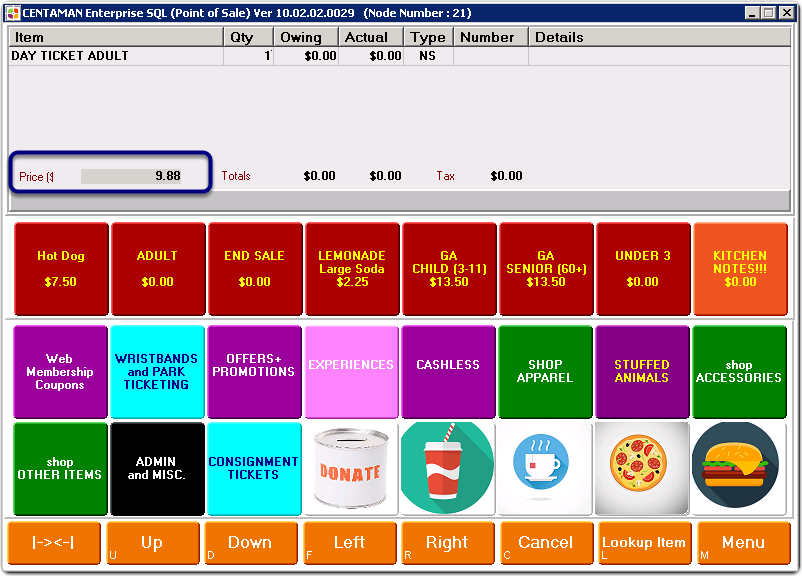Screen dimensions: 802x576
Task: Click the Item column header
Action: (116, 37)
